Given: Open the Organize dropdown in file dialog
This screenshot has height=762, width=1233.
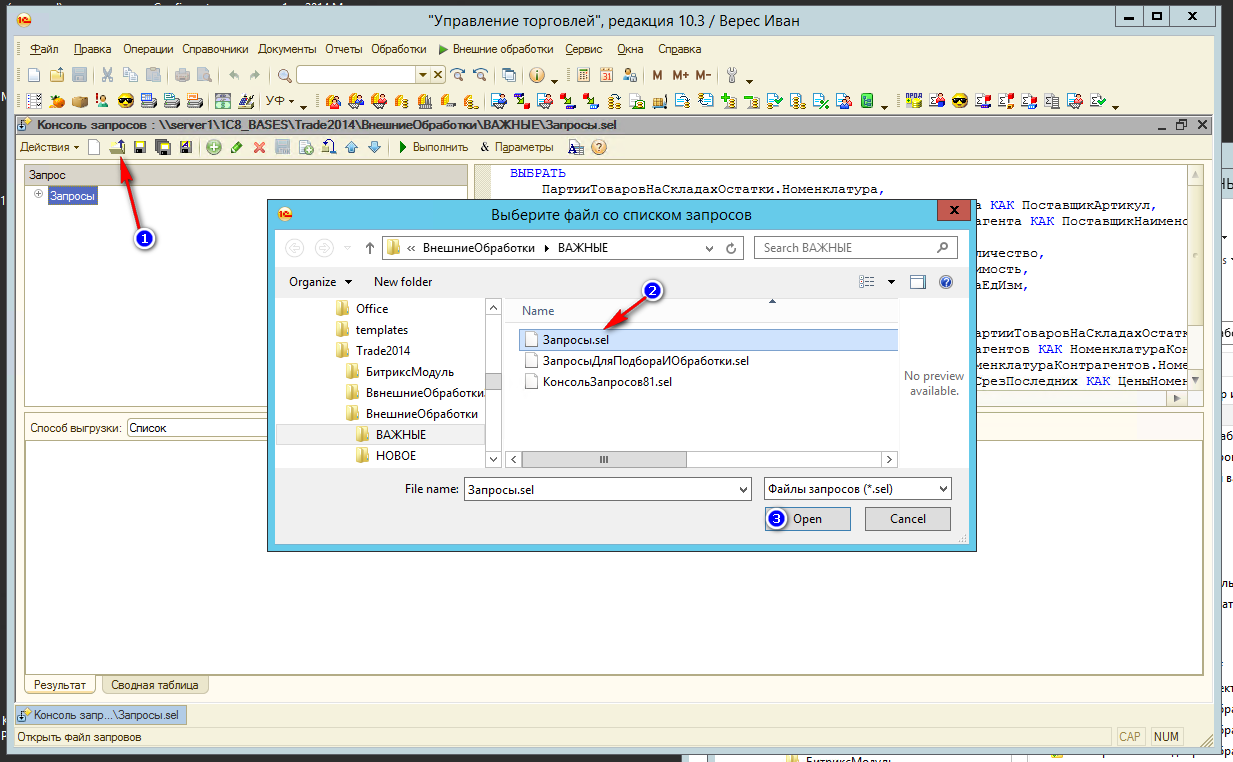Looking at the screenshot, I should tap(320, 282).
